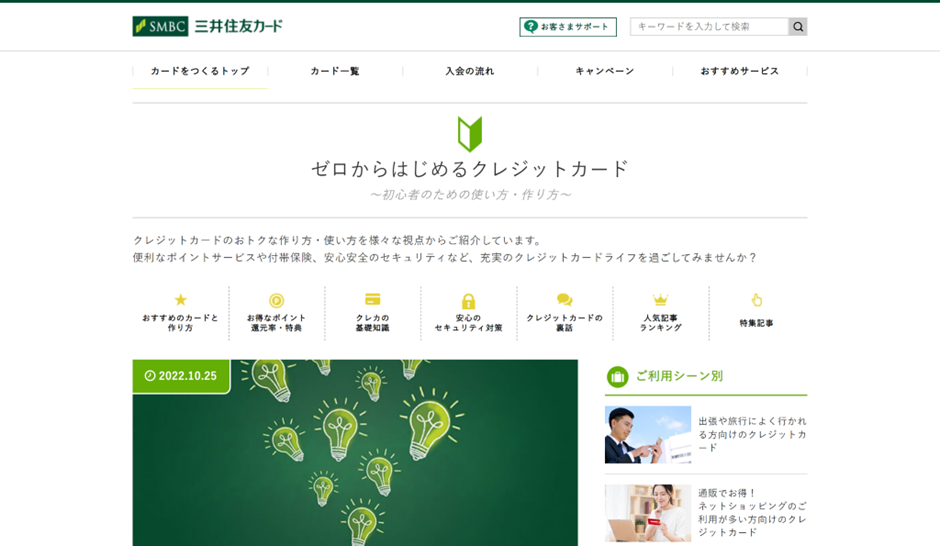Image resolution: width=940 pixels, height=546 pixels.
Task: Open the 入会の流れ menu item
Action: tap(470, 71)
